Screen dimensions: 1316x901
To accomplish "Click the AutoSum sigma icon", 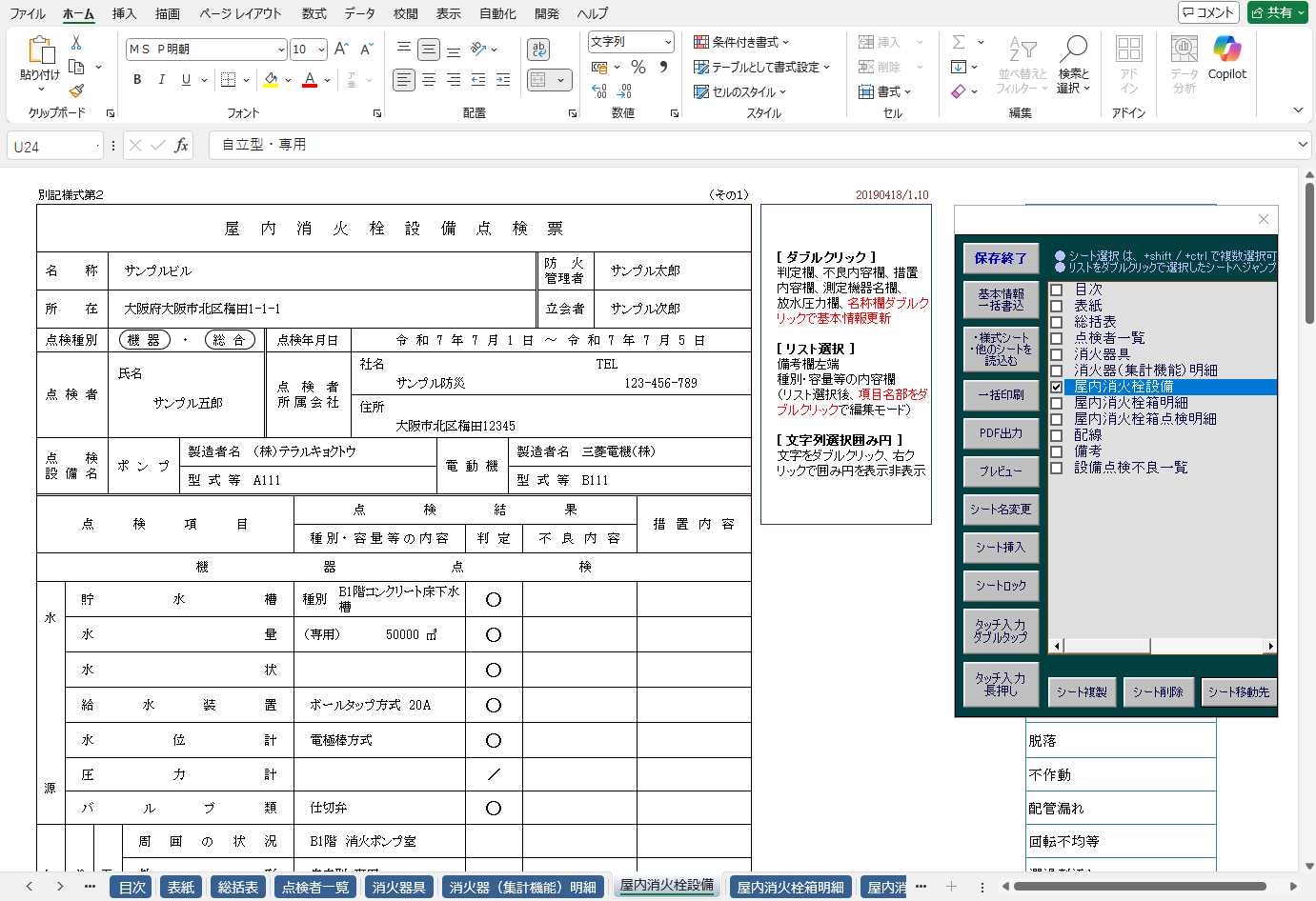I will [959, 42].
